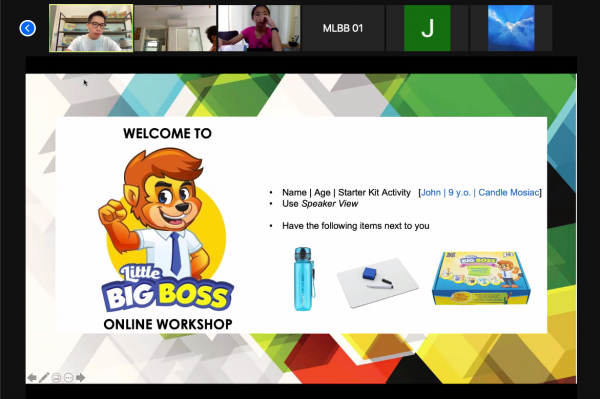Open the slideshow more options icon
Viewport: 600px width, 399px height.
(68, 378)
